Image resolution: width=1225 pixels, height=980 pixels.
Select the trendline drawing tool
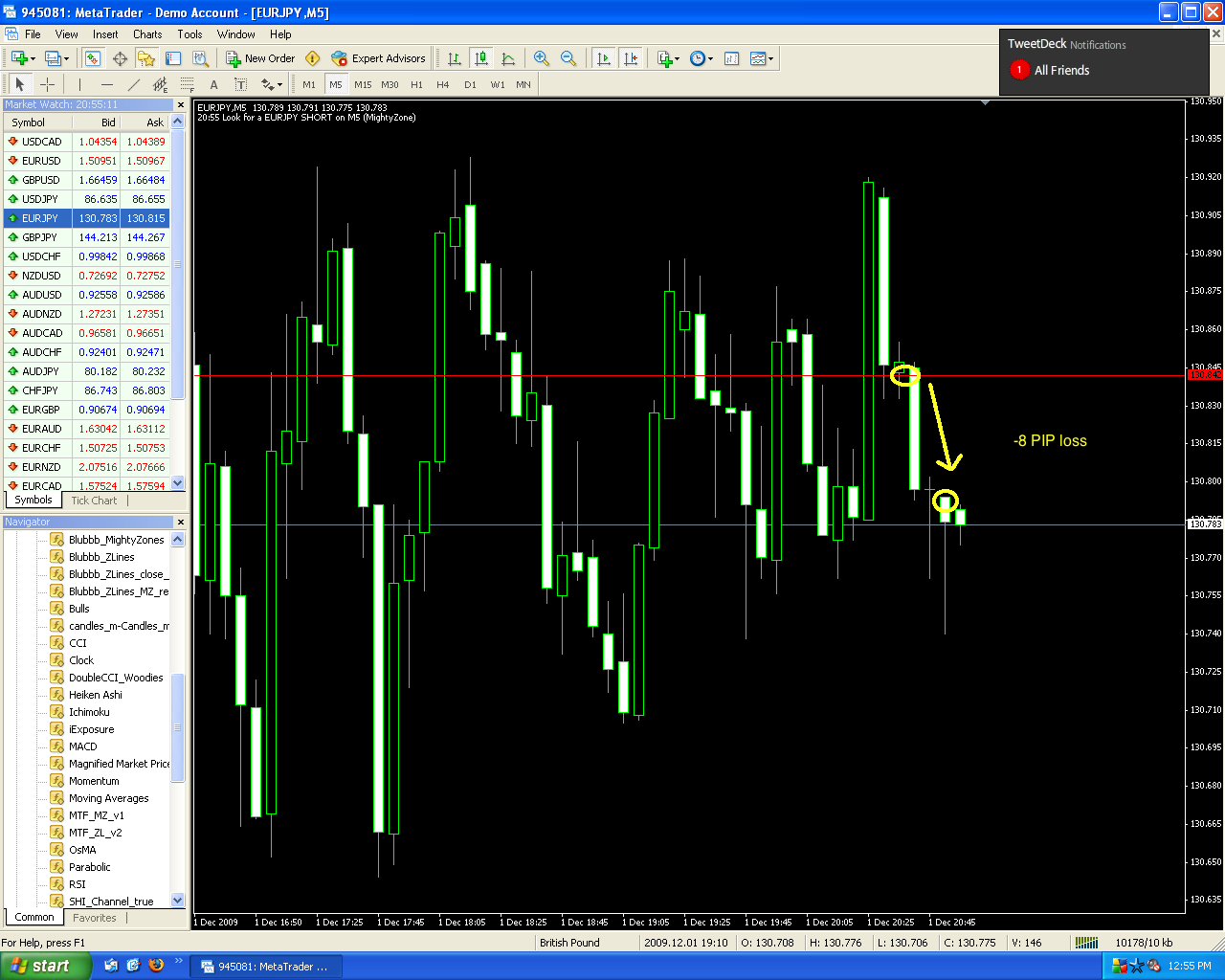pos(134,84)
